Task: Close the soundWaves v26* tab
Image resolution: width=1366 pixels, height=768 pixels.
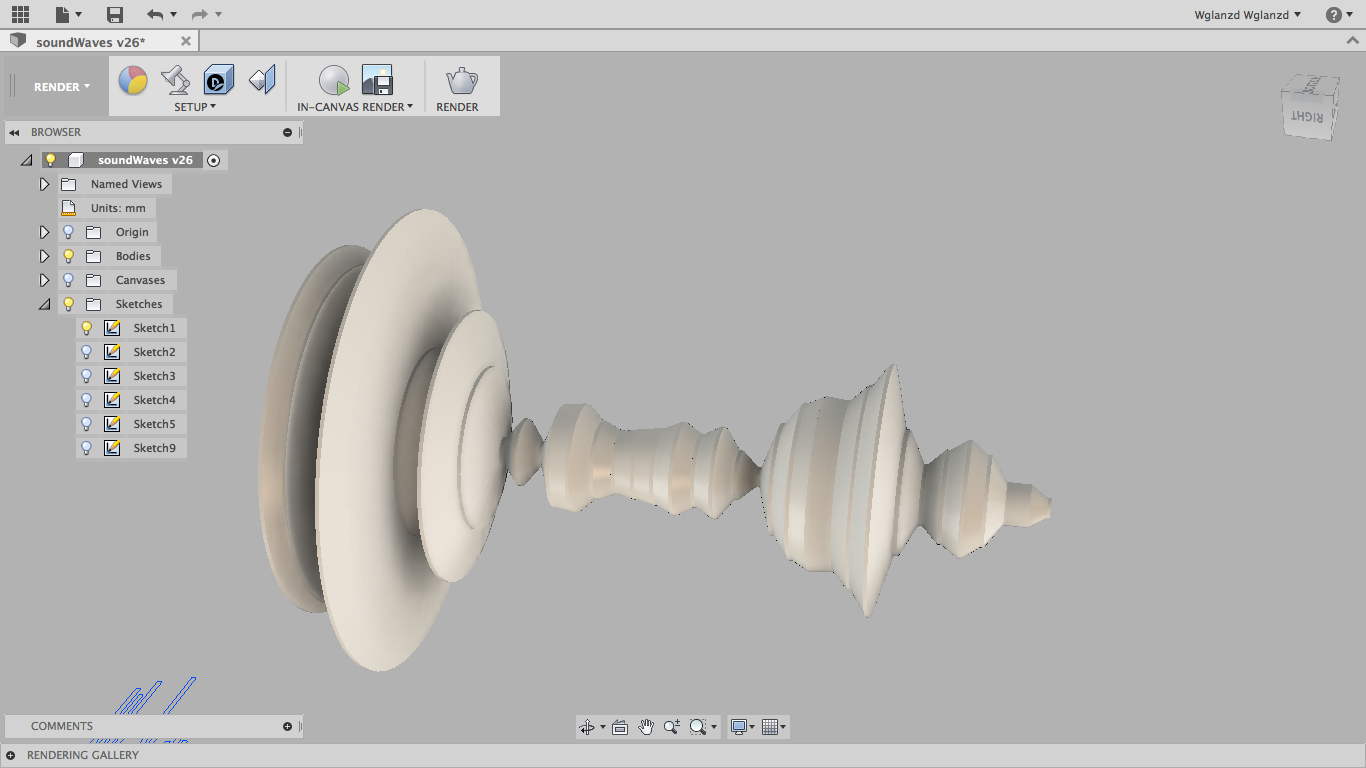Action: pyautogui.click(x=186, y=41)
